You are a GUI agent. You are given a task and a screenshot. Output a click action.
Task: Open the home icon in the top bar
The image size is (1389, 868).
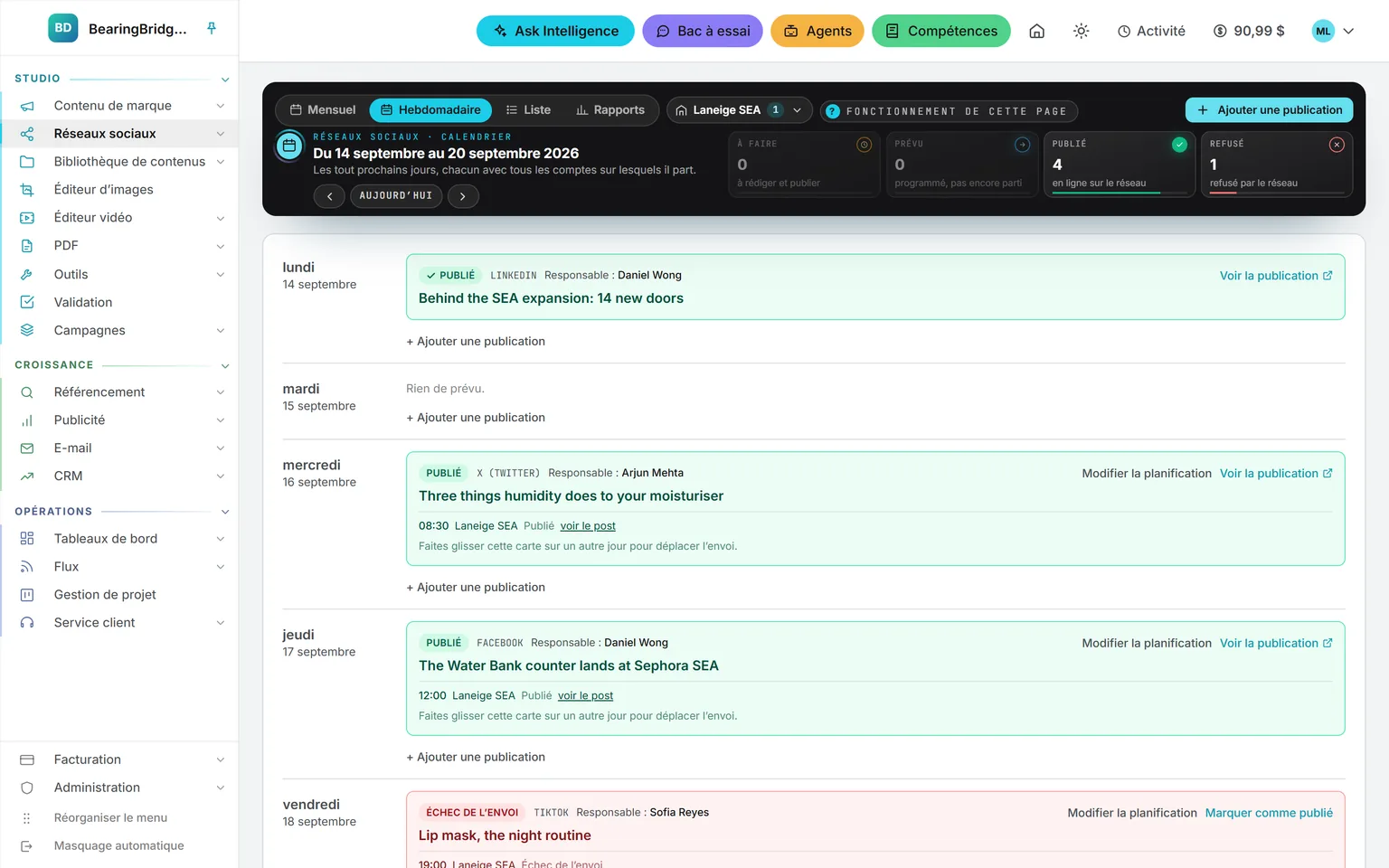point(1037,31)
